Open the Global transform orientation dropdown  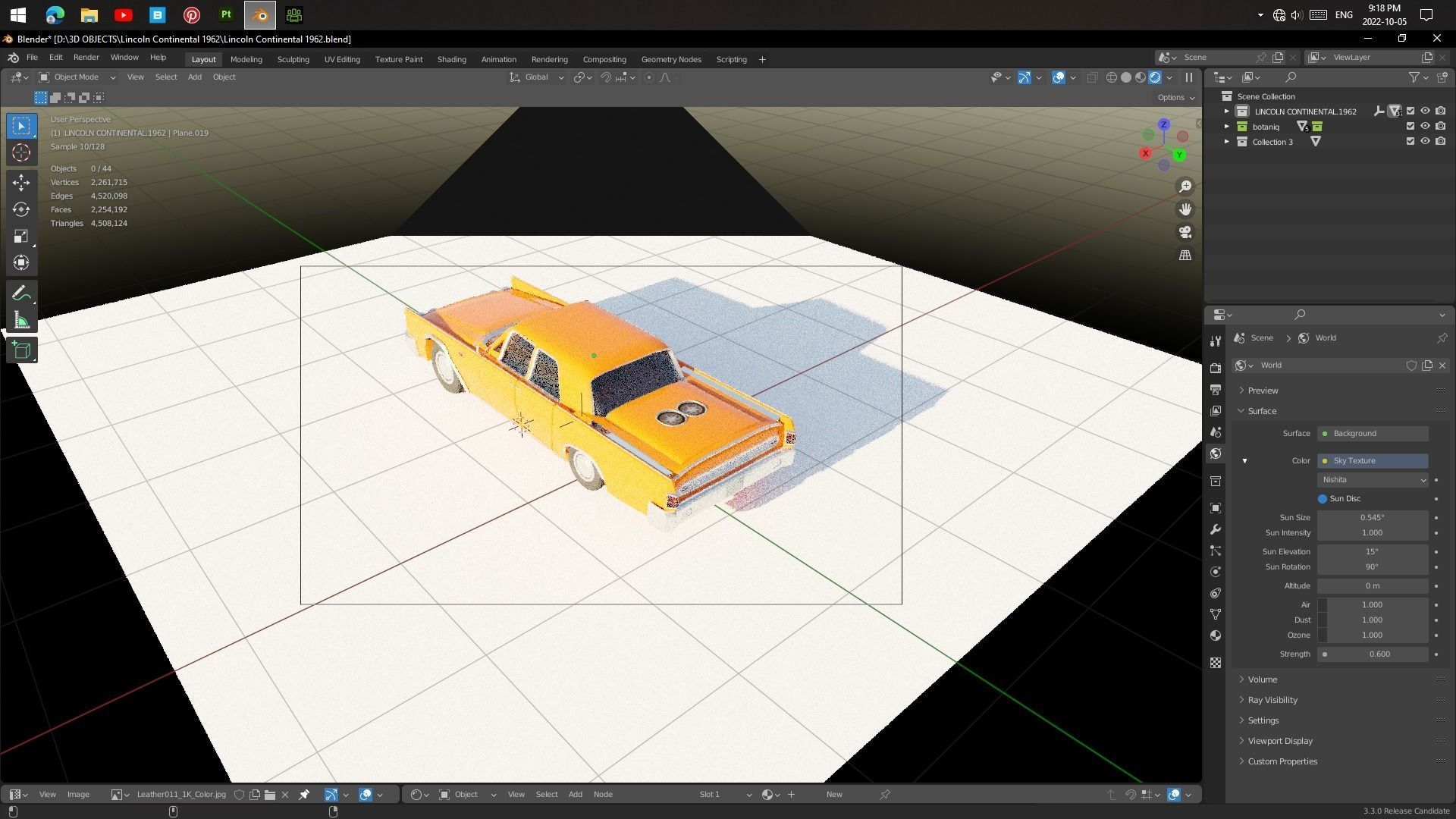pos(537,77)
